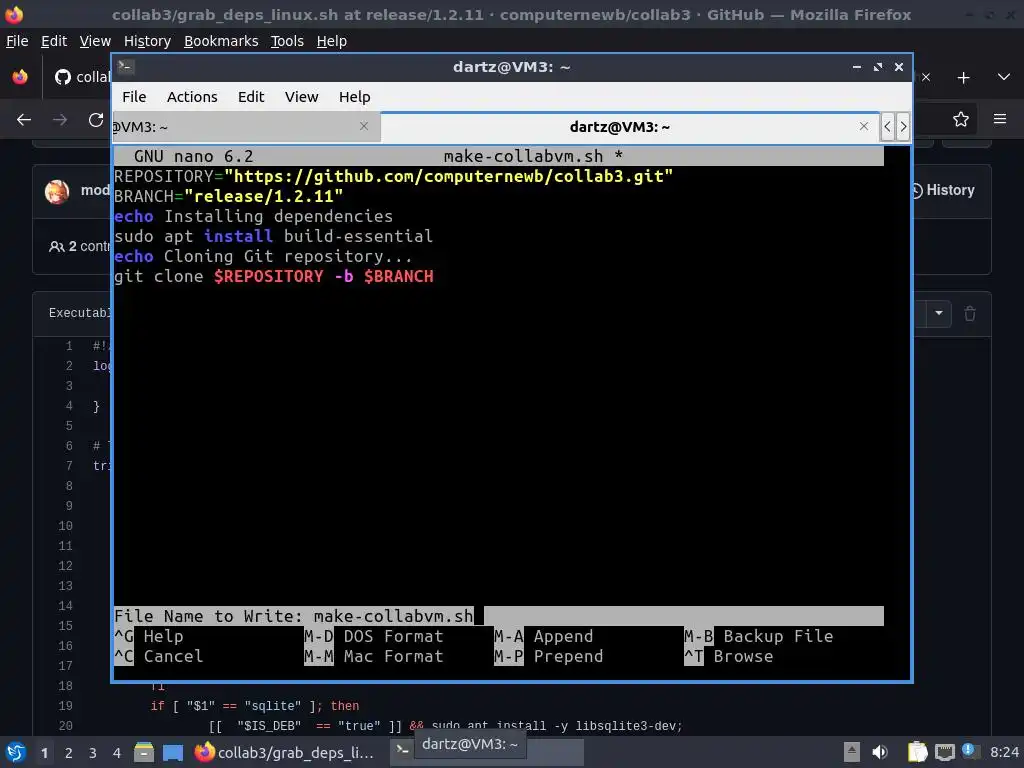
Task: Open Firefox Help menu
Action: point(332,41)
